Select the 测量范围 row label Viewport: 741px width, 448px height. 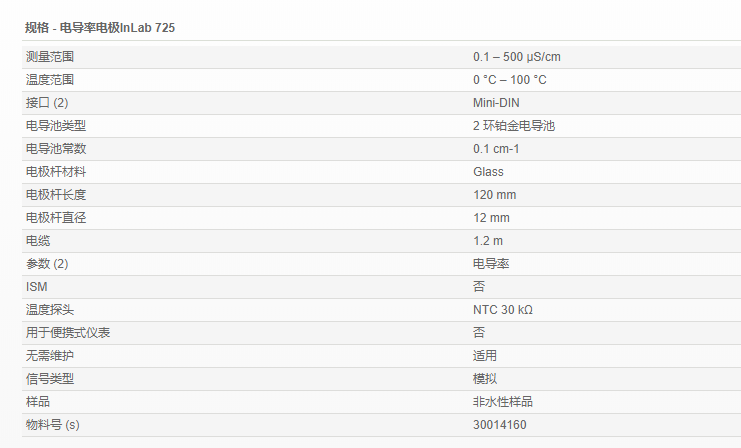point(50,57)
